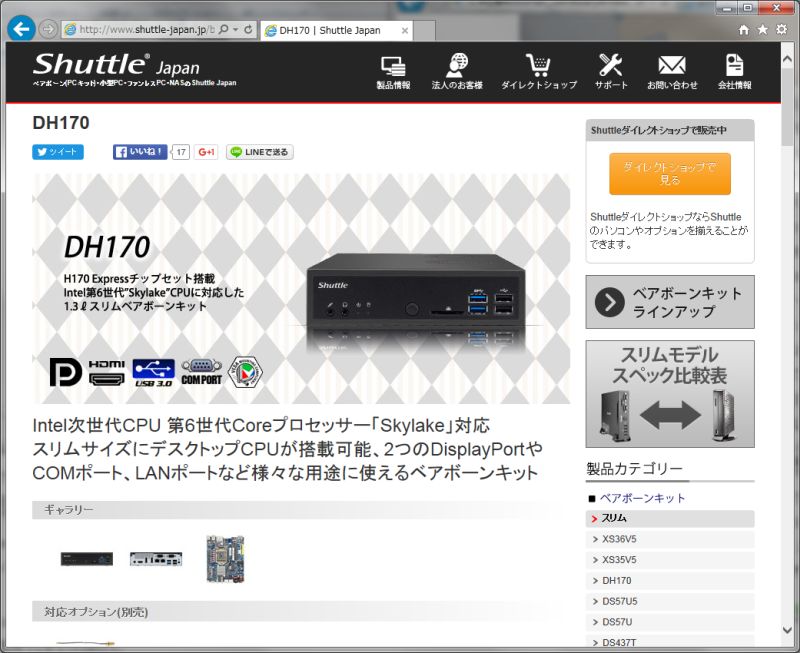Open the address bar dropdown arrow
Viewport: 800px width, 653px height.
(236, 30)
